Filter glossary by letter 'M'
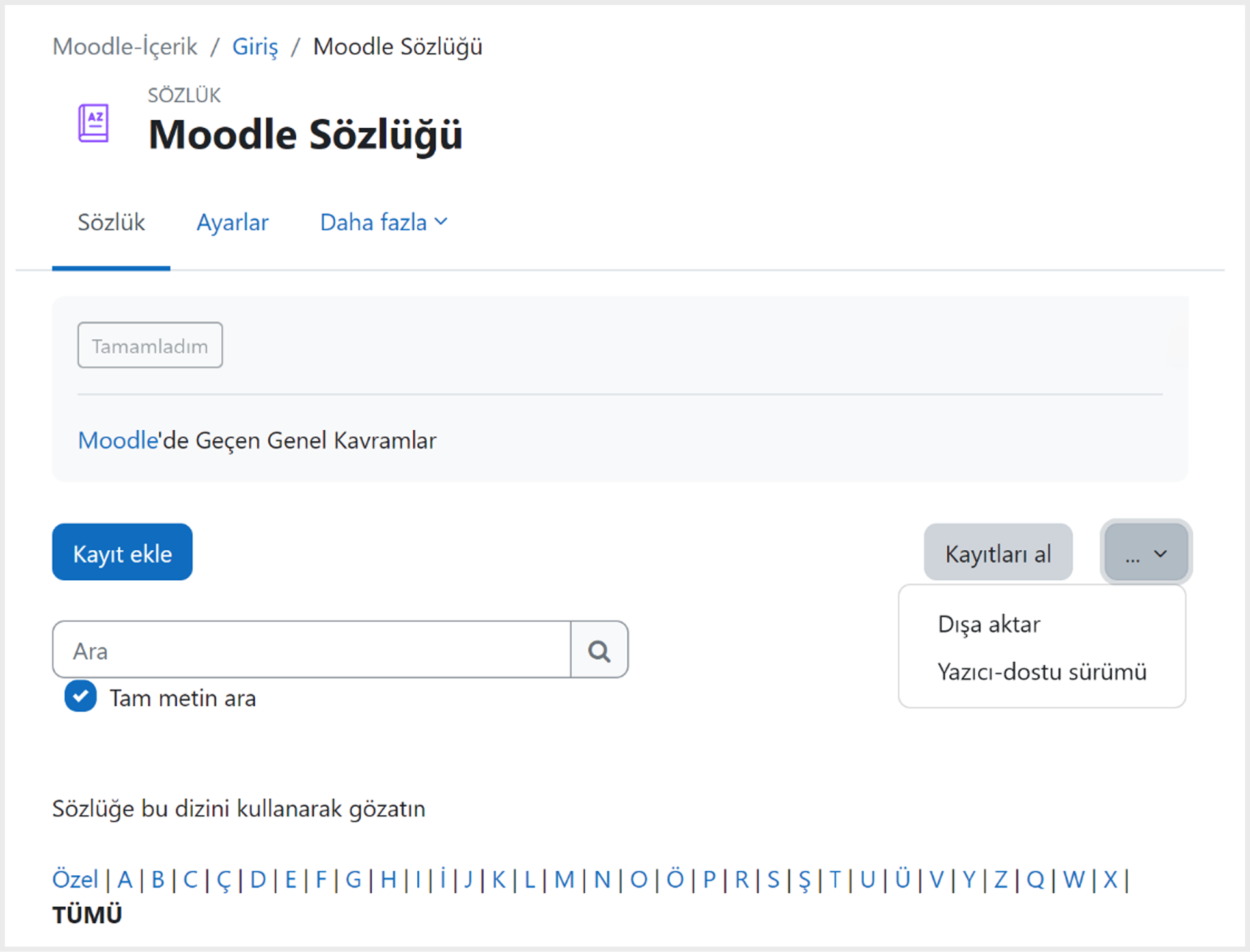Image resolution: width=1250 pixels, height=952 pixels. (x=564, y=880)
